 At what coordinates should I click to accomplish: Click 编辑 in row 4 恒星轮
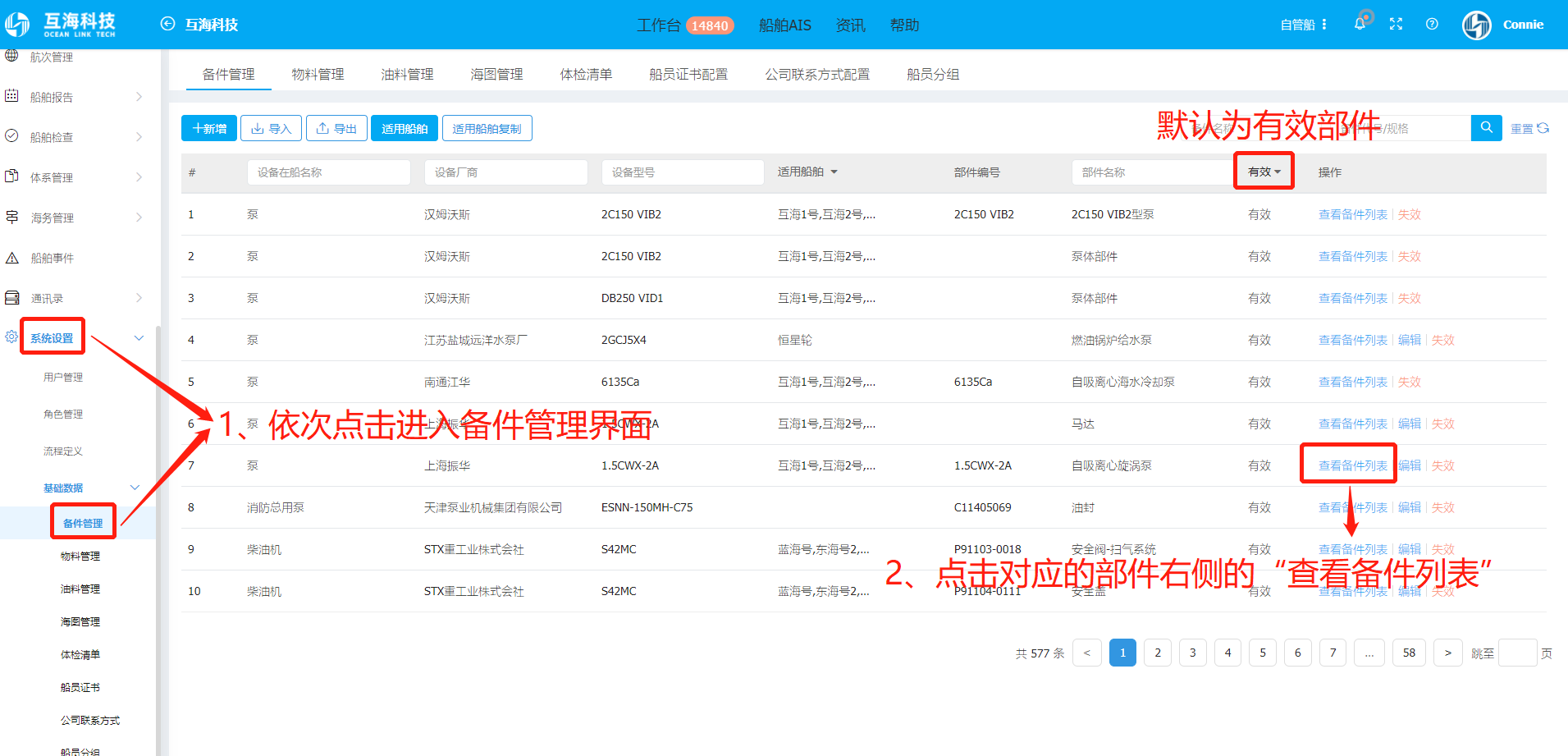(1409, 340)
